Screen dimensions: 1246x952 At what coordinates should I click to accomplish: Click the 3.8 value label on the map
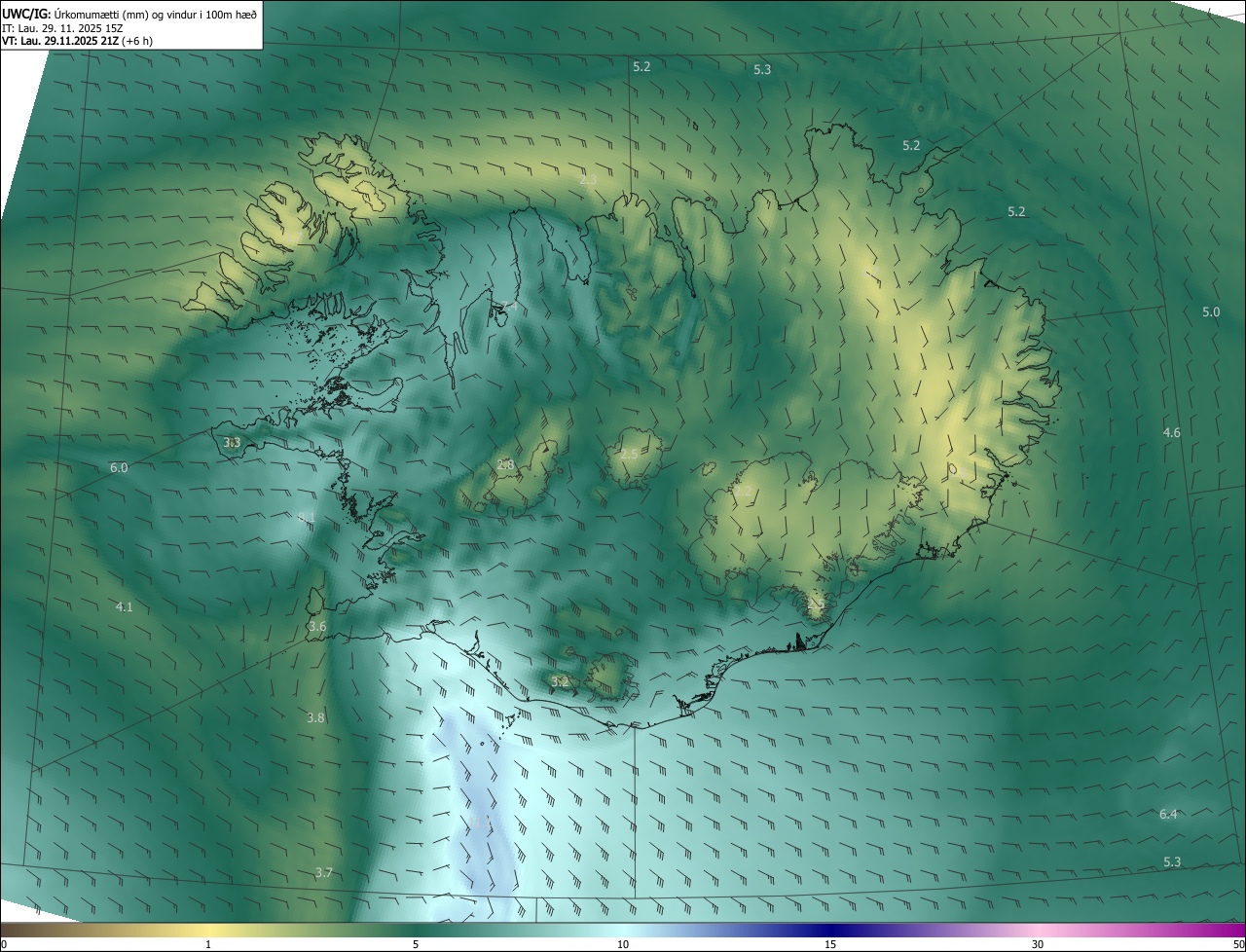(315, 717)
